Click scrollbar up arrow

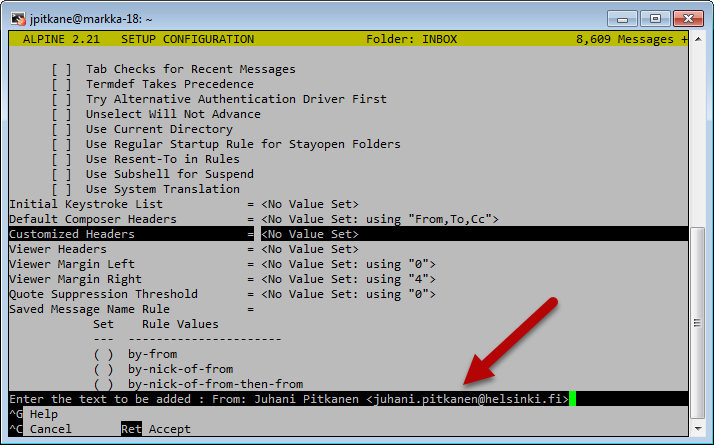698,40
